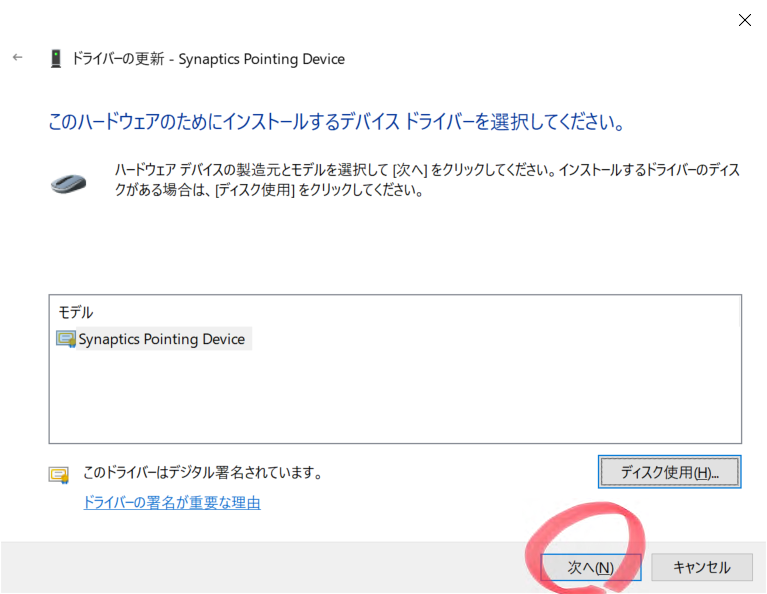Proceed with the 次へ(N) button

[590, 567]
